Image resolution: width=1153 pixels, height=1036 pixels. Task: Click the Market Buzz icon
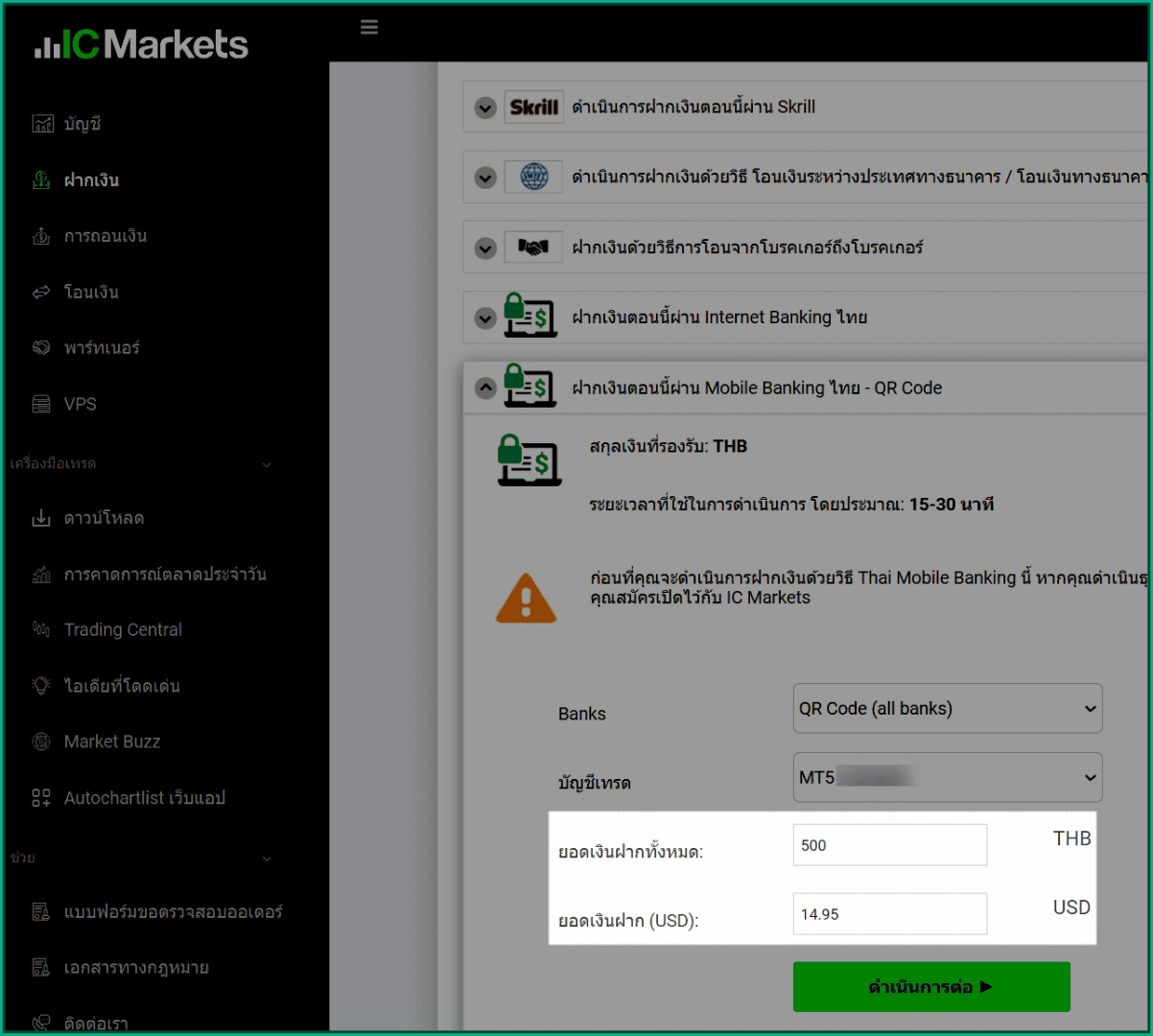pyautogui.click(x=41, y=742)
